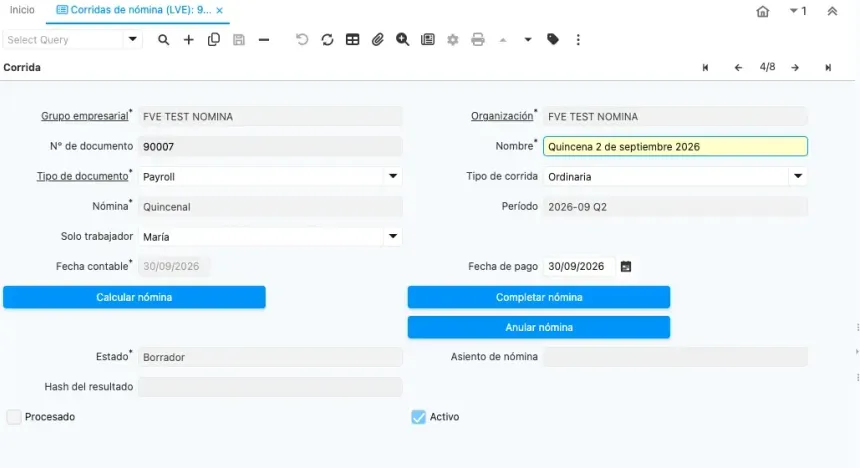Collapse the header with double chevron
Image resolution: width=860 pixels, height=468 pixels.
point(832,11)
